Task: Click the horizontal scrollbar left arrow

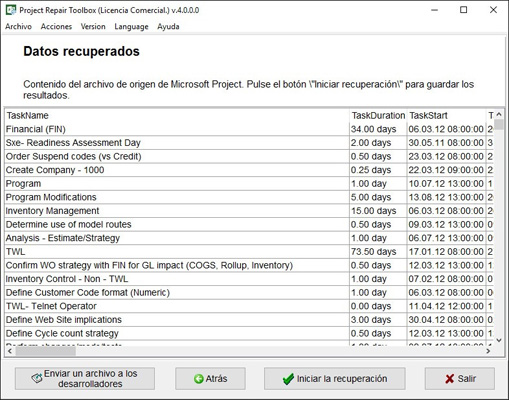Action: pos(10,351)
